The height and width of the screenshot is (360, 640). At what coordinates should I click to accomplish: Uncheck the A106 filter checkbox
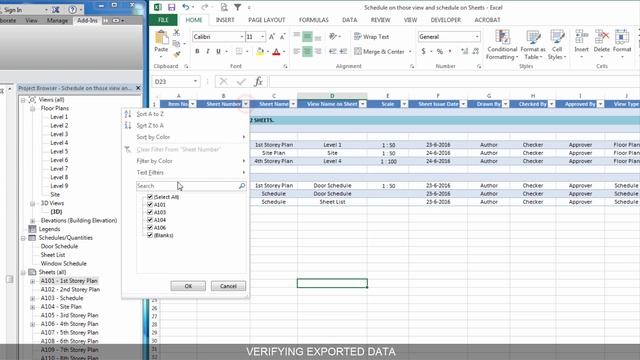point(150,227)
